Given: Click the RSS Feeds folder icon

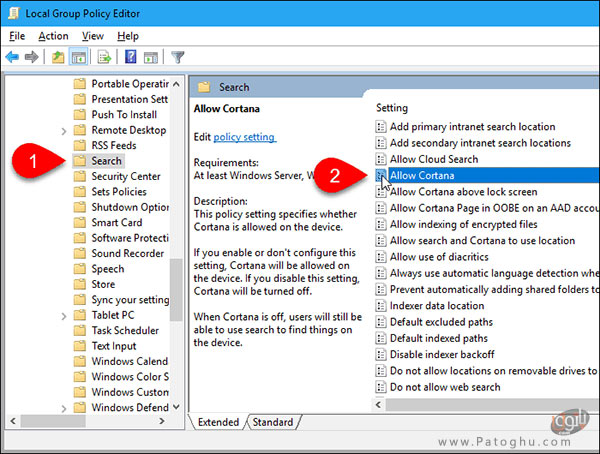Looking at the screenshot, I should 80,145.
